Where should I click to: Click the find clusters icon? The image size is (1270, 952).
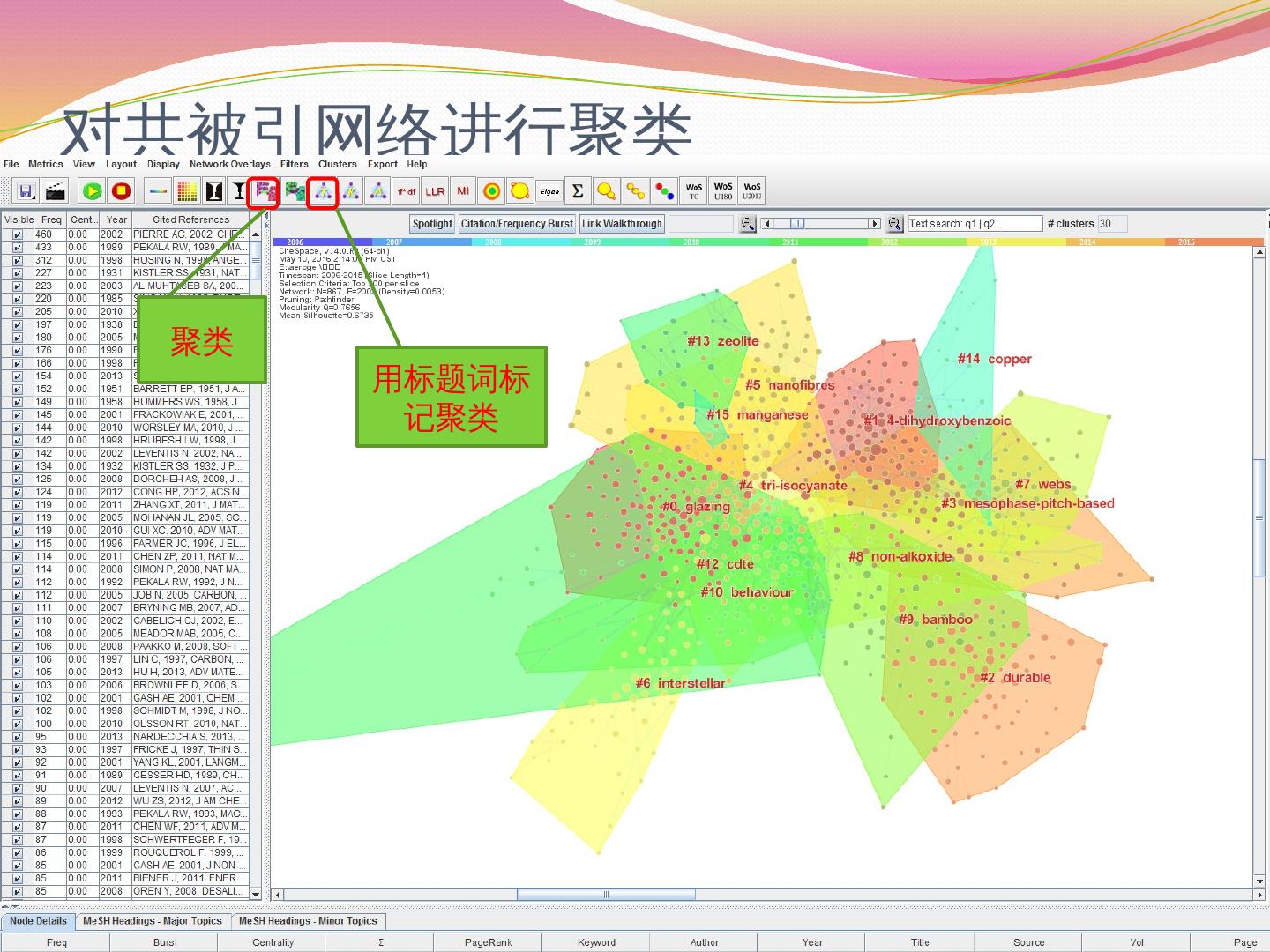(x=264, y=191)
